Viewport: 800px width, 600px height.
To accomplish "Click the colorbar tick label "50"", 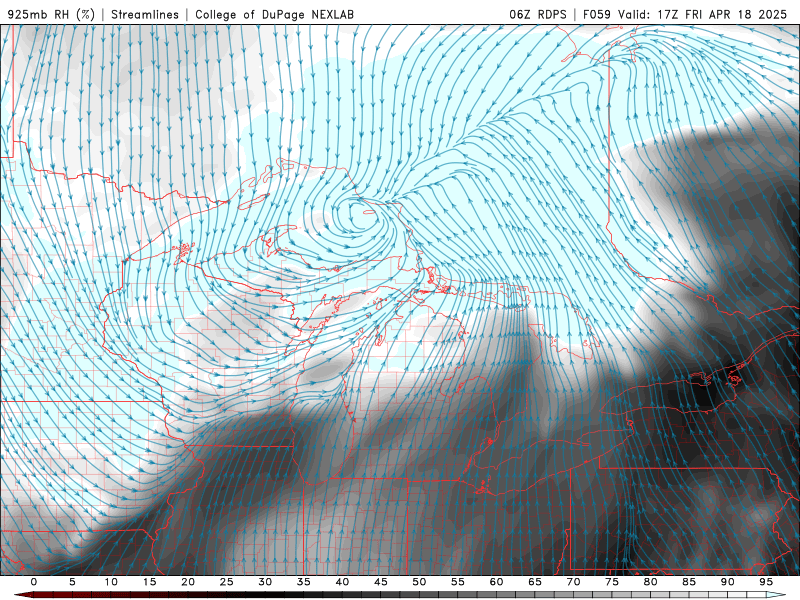I will tap(419, 582).
